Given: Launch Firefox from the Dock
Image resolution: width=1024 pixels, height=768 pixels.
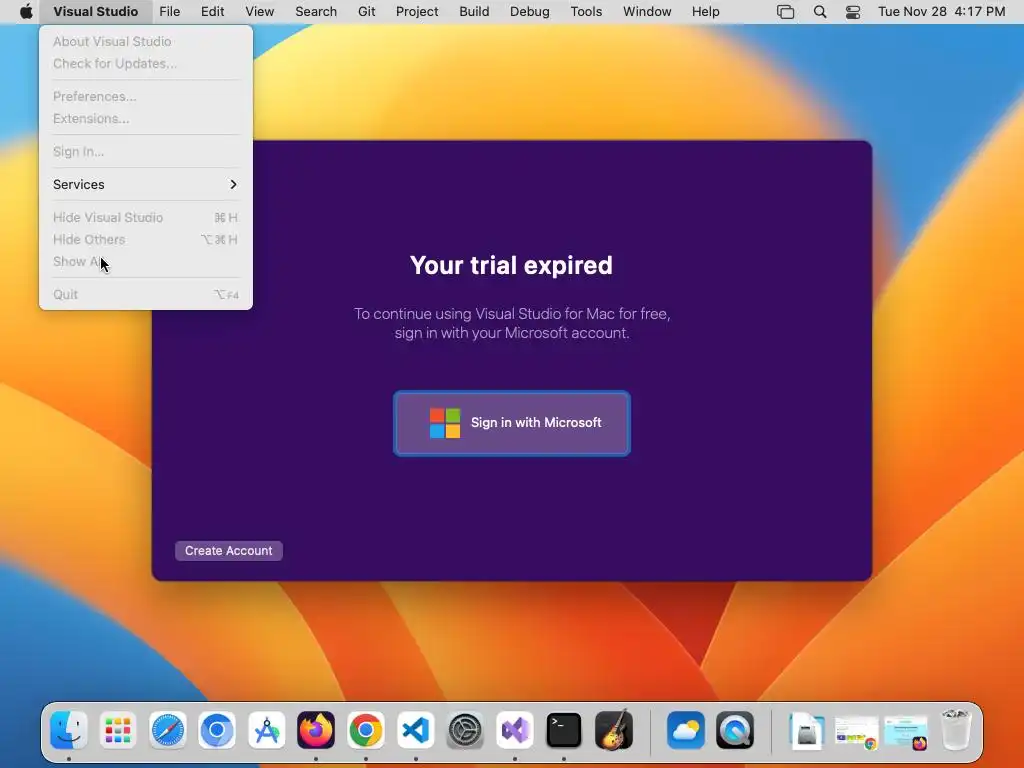Looking at the screenshot, I should [x=316, y=730].
